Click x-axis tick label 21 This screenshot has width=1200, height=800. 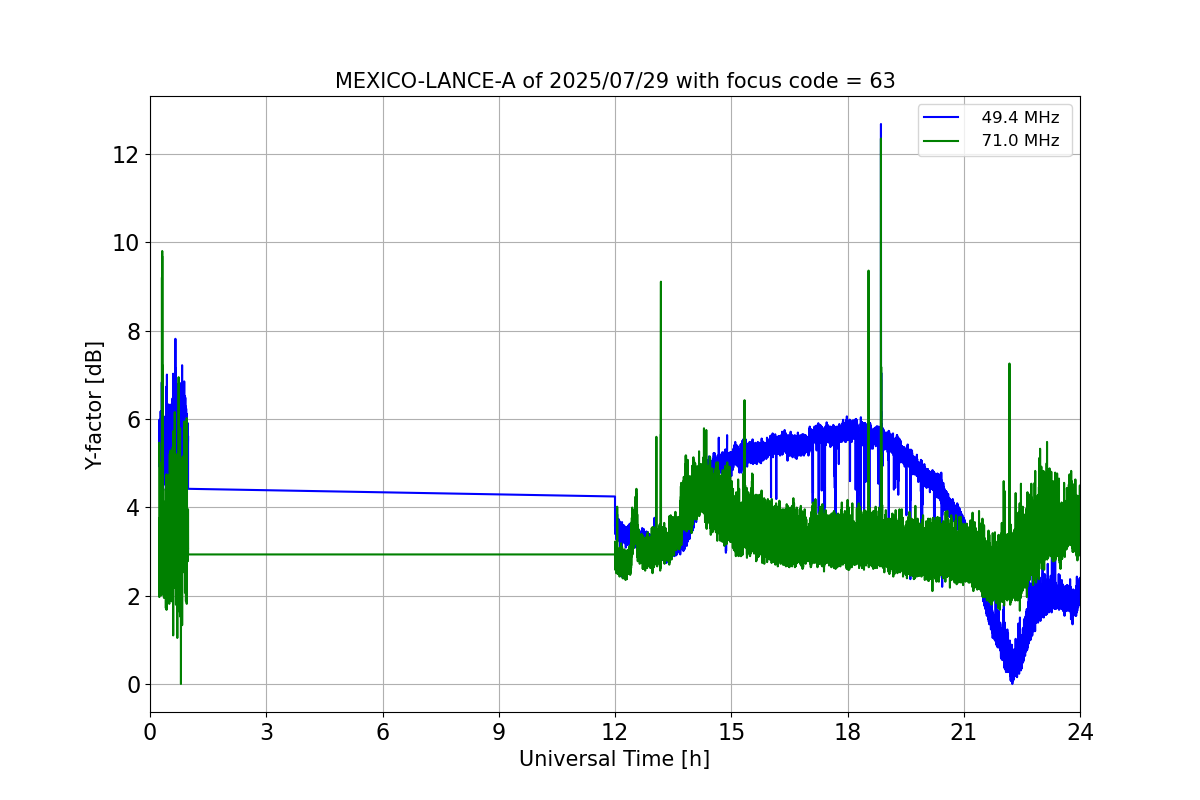(964, 732)
